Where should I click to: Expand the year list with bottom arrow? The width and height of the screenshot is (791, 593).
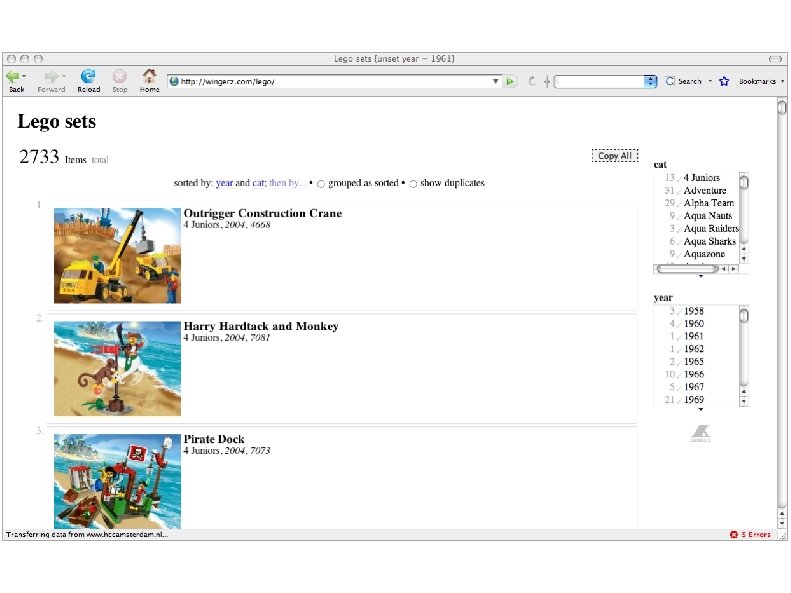(x=701, y=409)
